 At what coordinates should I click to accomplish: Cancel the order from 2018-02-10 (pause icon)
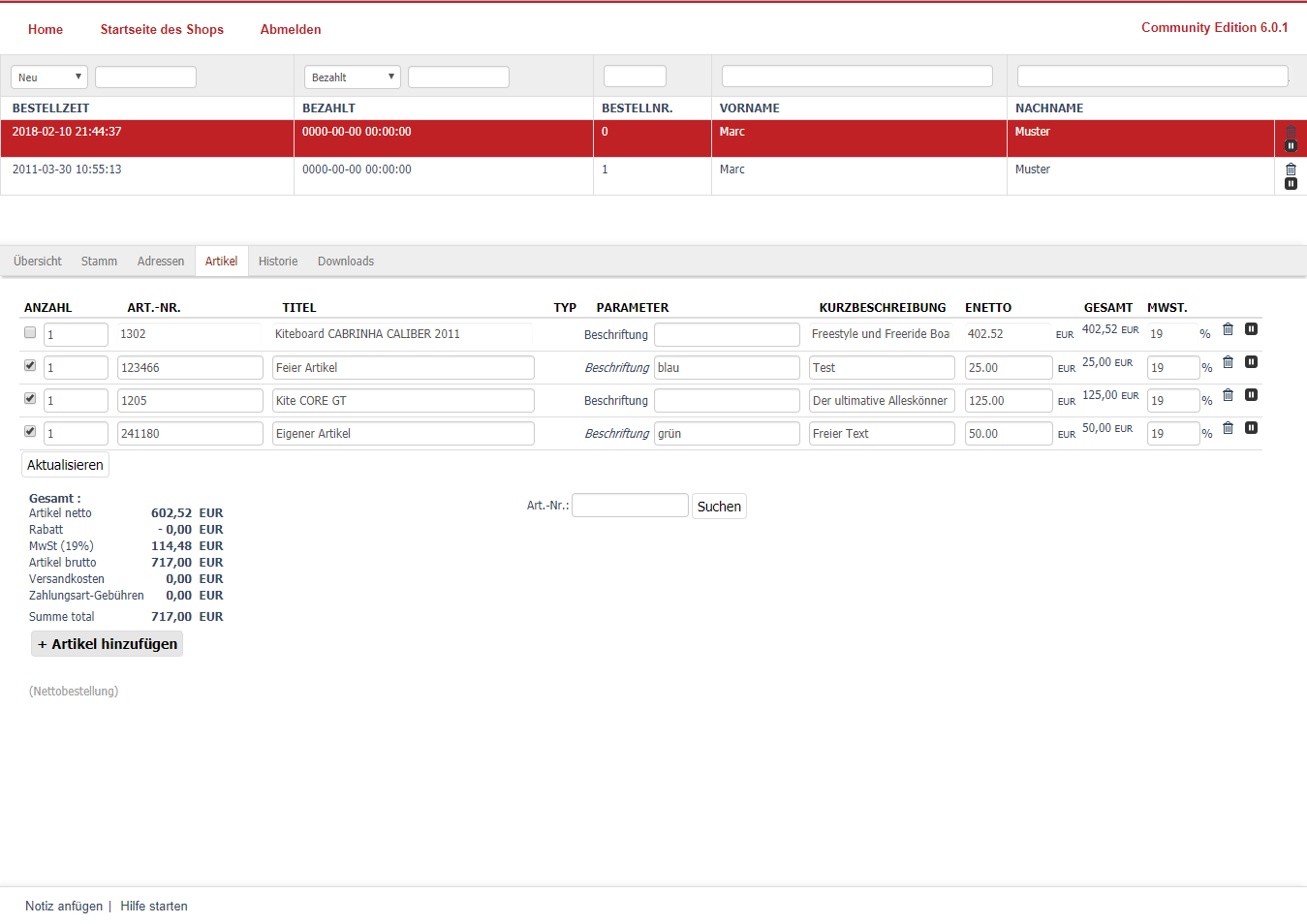click(x=1291, y=145)
